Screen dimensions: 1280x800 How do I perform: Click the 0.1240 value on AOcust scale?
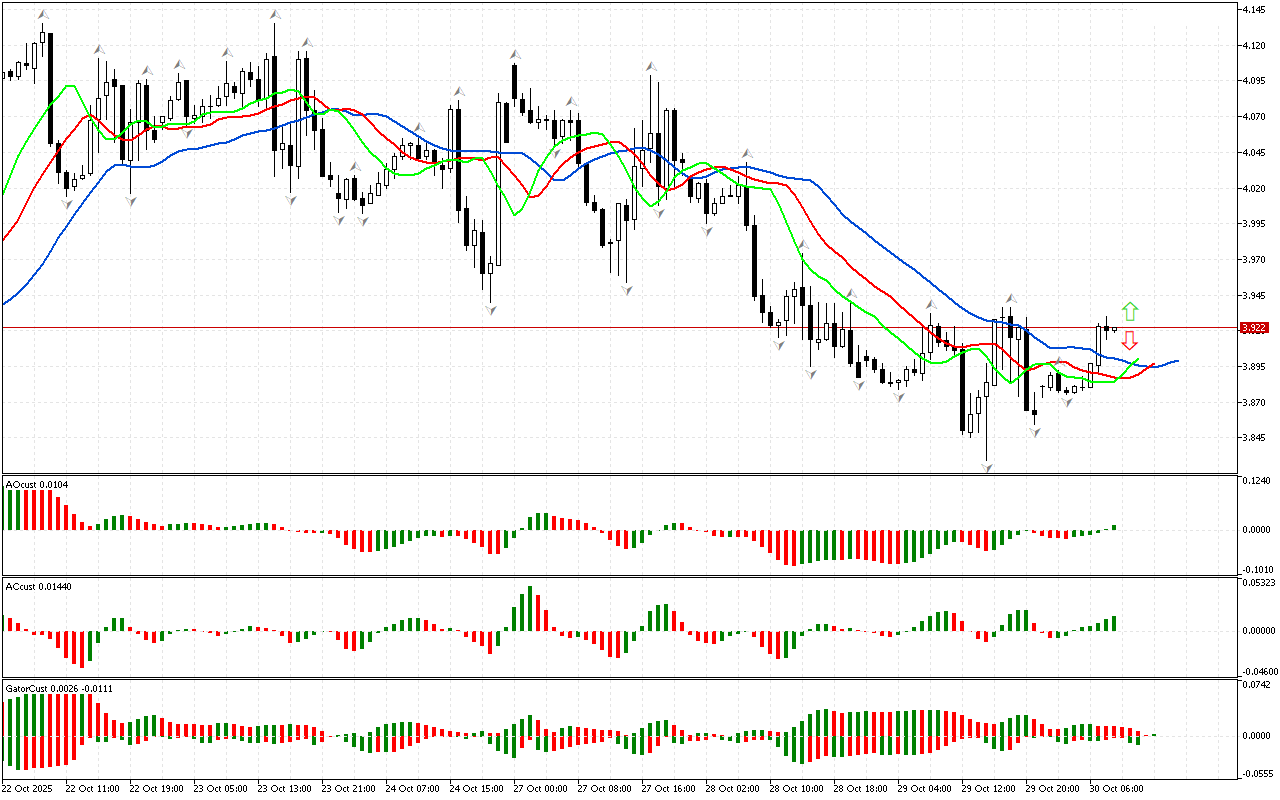(1256, 482)
